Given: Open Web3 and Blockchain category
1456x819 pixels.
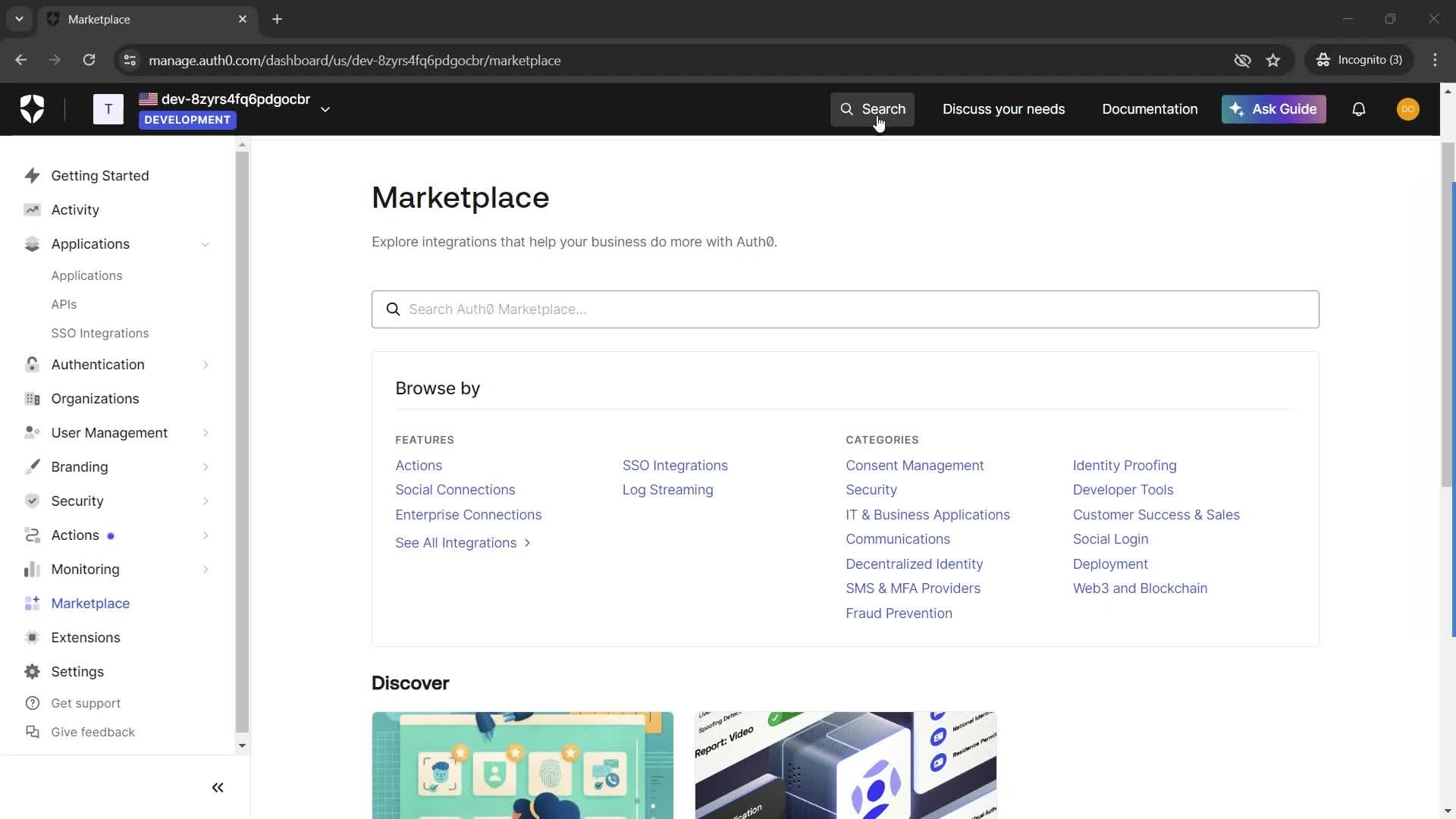Looking at the screenshot, I should click(1140, 588).
